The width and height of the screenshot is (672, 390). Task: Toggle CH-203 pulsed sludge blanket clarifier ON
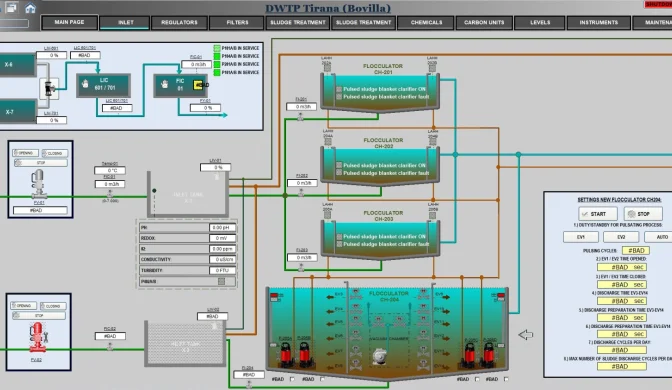pyautogui.click(x=339, y=237)
